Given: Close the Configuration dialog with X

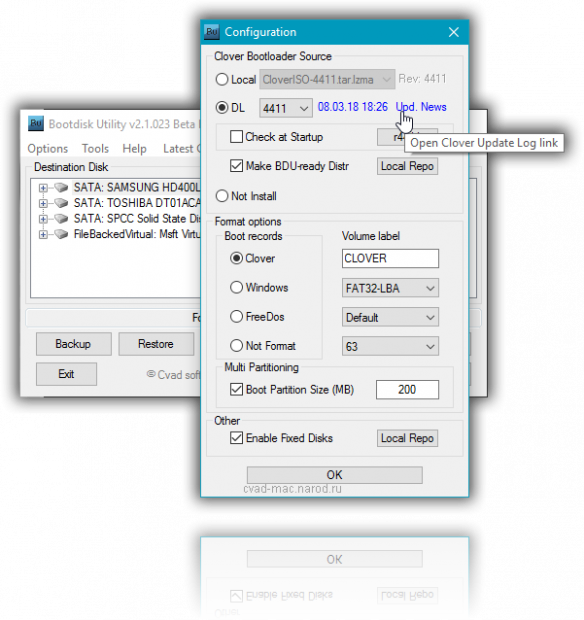Looking at the screenshot, I should pos(454,32).
